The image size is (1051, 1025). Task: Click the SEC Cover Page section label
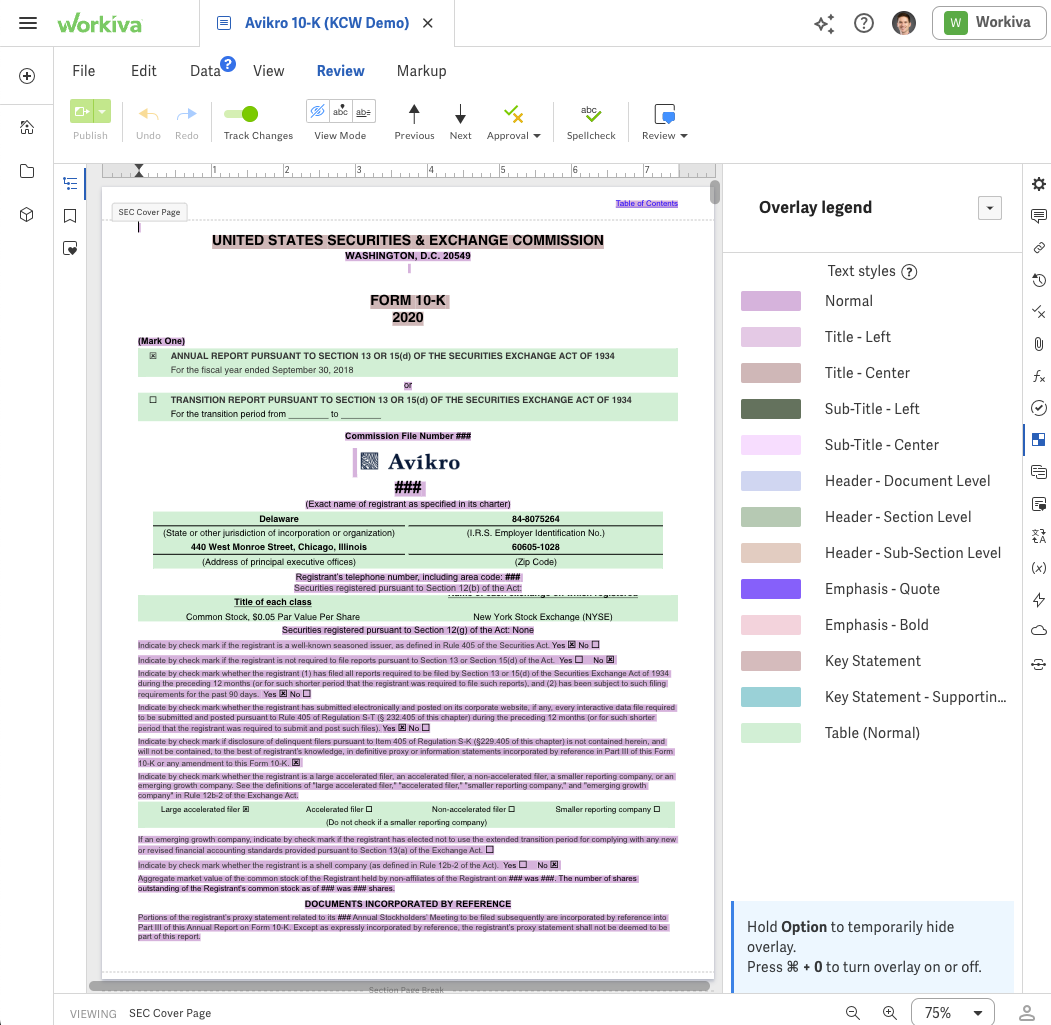149,212
